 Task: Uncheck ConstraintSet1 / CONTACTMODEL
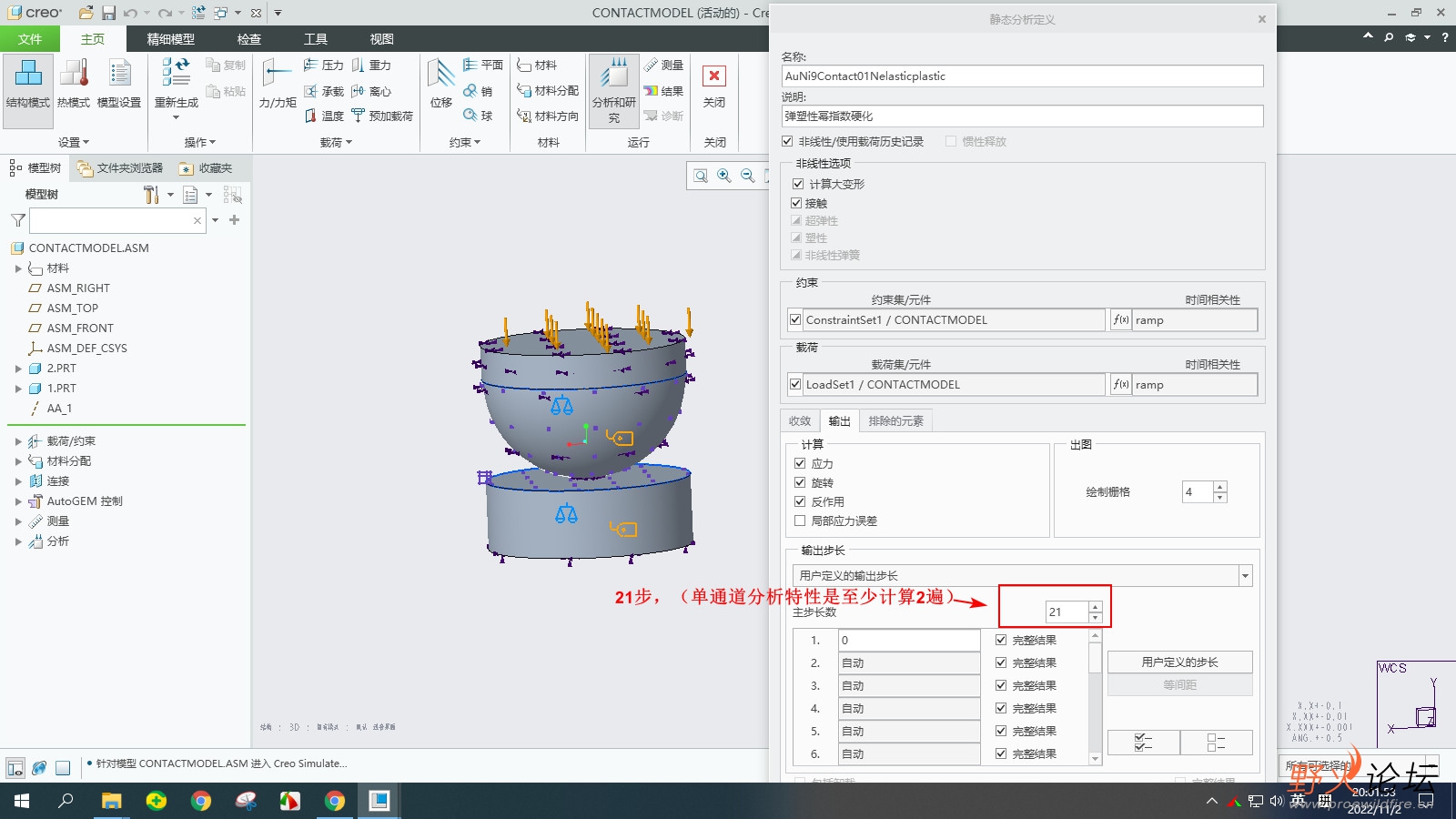pos(795,319)
